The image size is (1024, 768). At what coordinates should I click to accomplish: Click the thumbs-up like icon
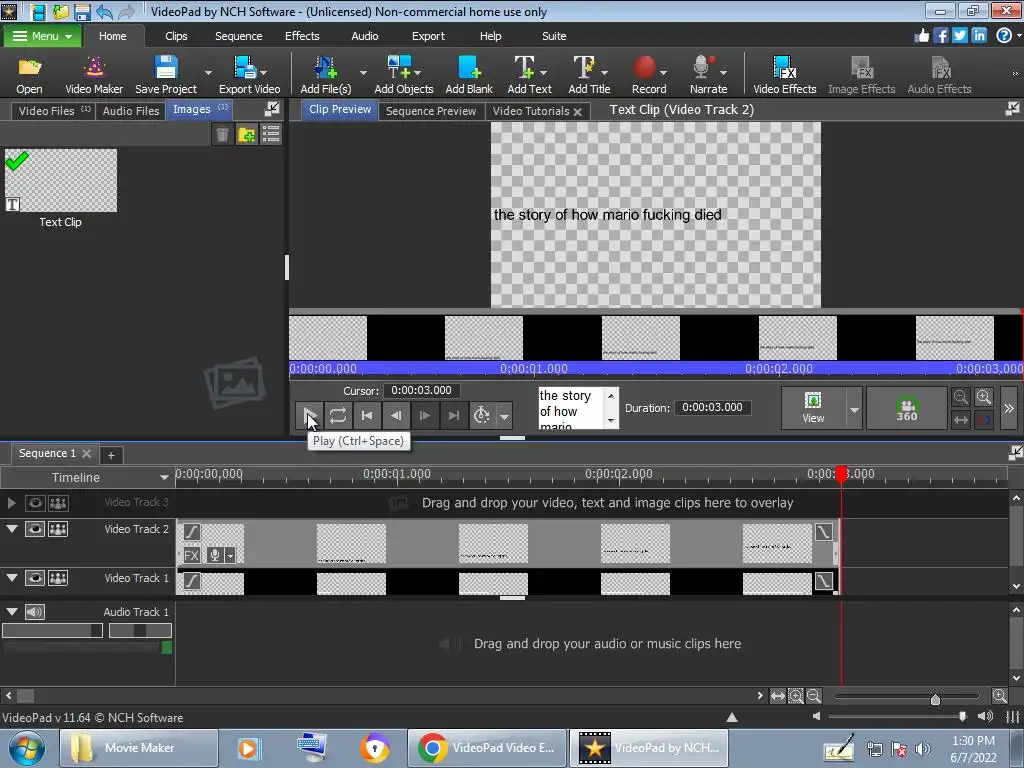tap(921, 35)
